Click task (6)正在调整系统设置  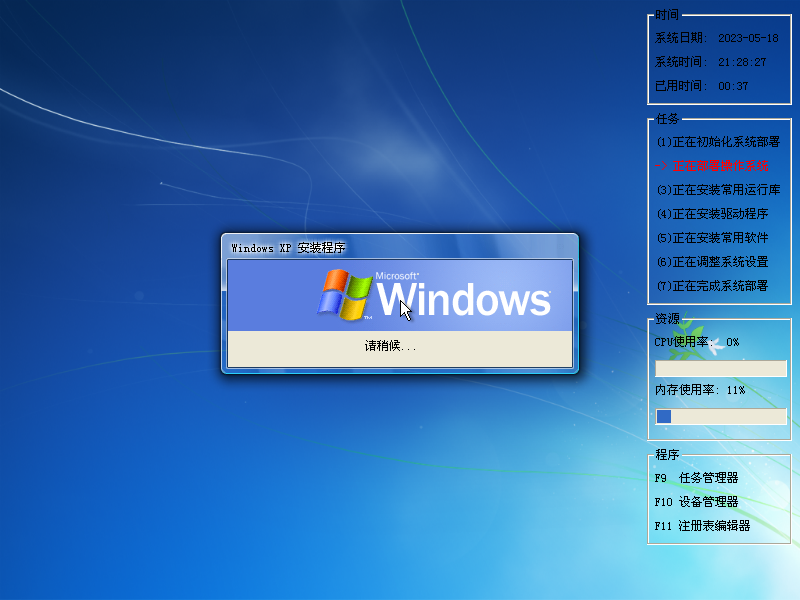712,262
